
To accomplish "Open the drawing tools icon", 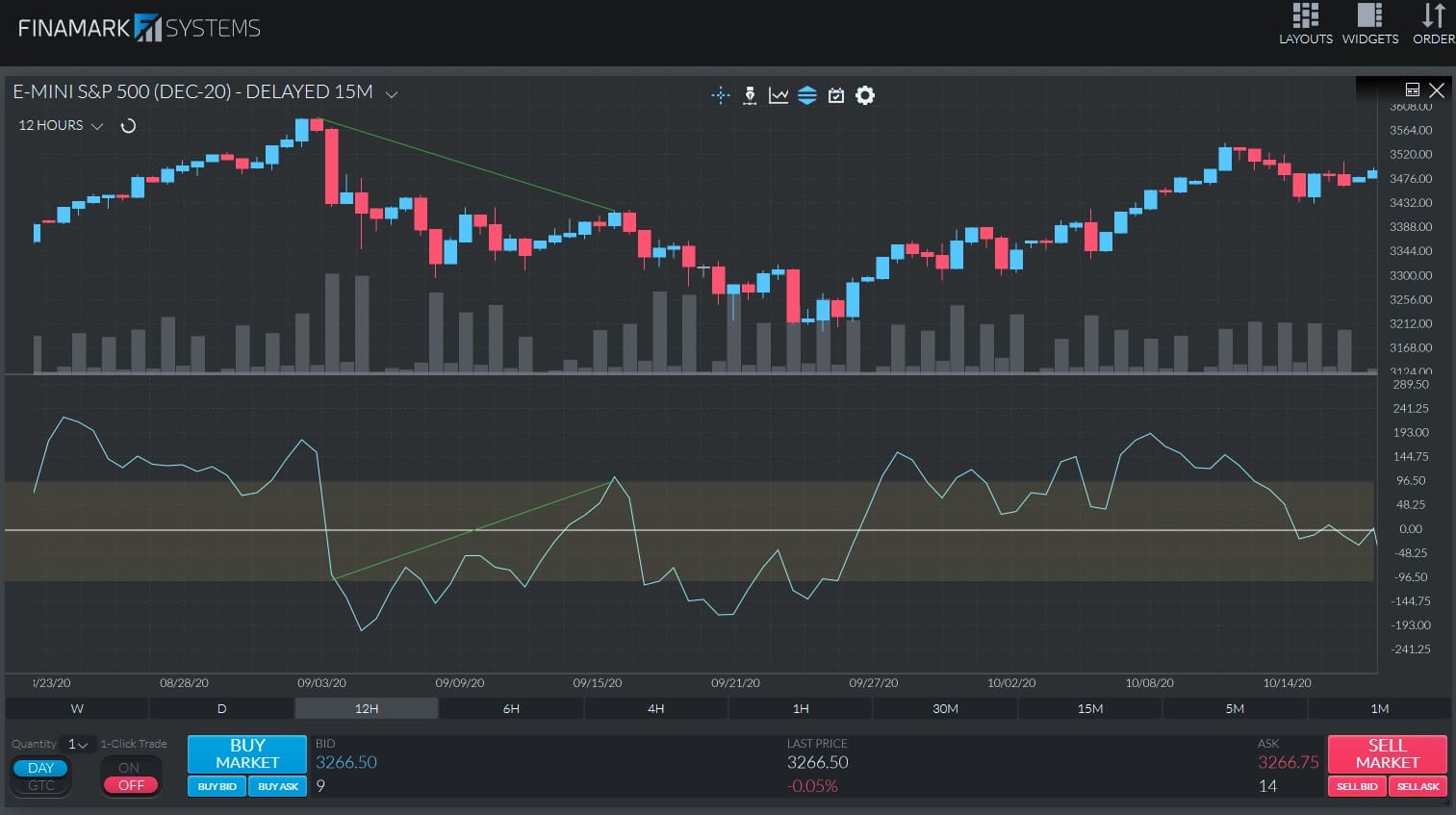I will tap(750, 95).
